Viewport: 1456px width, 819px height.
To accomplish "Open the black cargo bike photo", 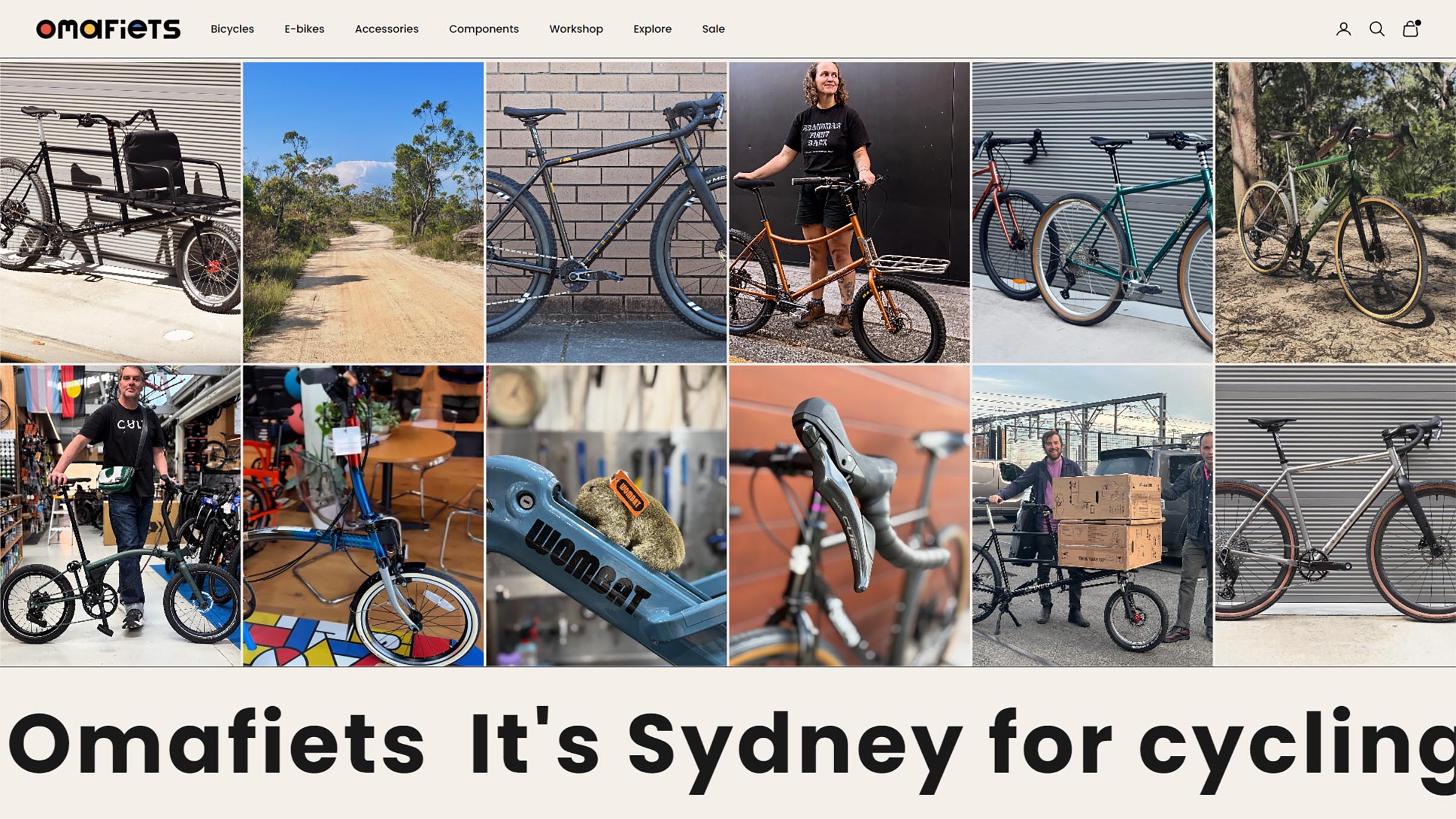I will pos(120,212).
